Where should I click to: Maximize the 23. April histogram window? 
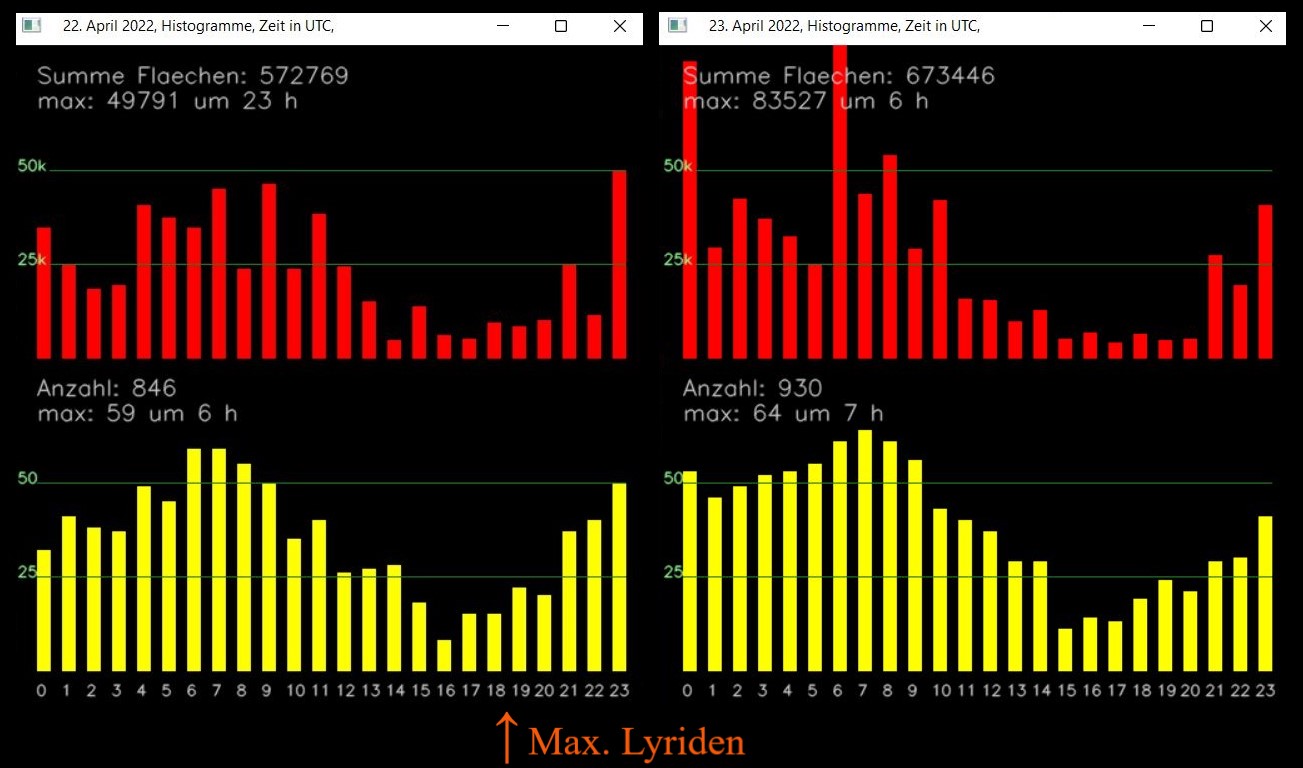pyautogui.click(x=1207, y=26)
